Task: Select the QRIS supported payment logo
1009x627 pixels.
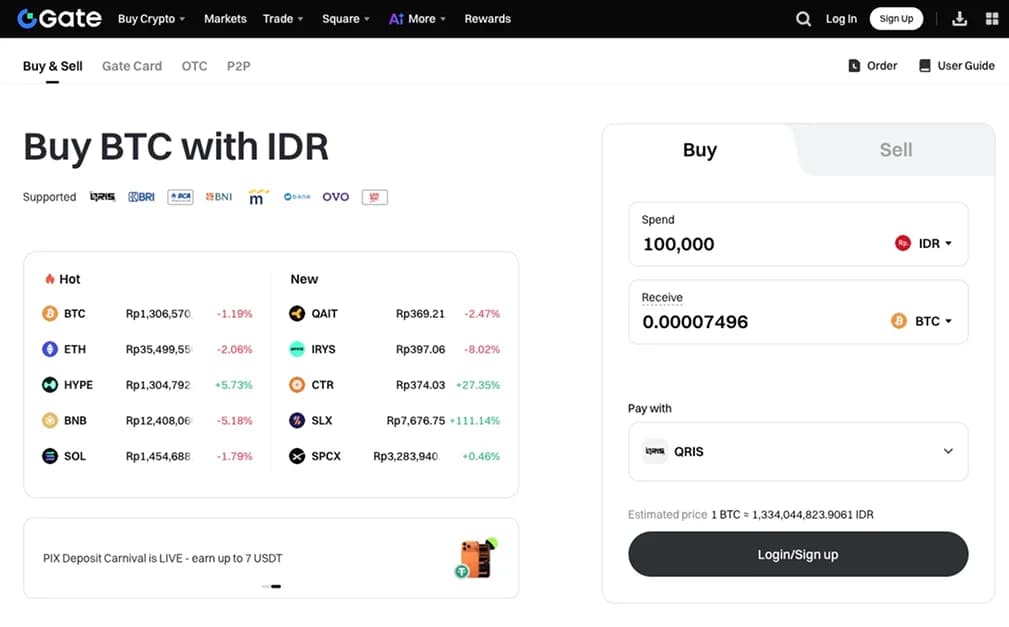Action: 102,197
